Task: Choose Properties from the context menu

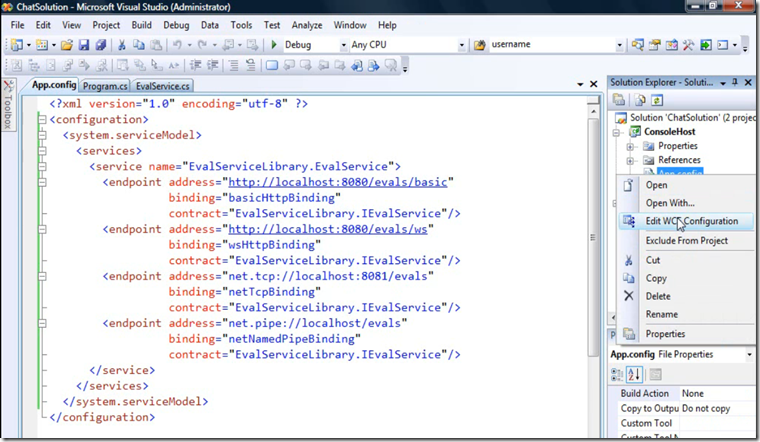Action: click(665, 333)
